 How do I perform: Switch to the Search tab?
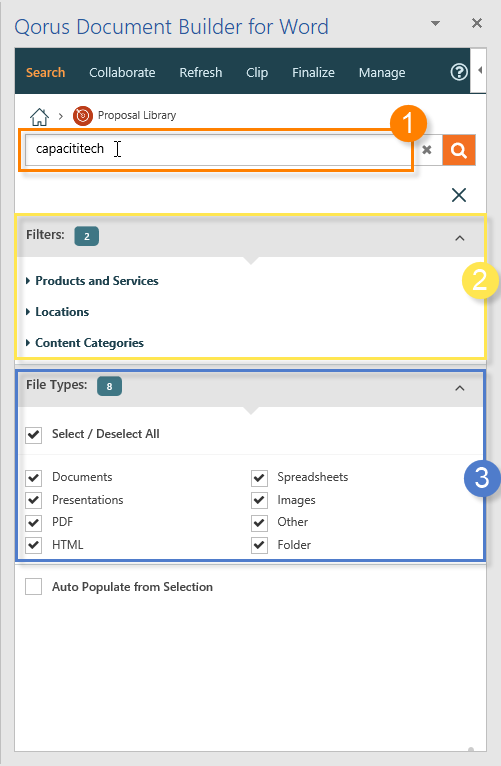click(x=45, y=72)
